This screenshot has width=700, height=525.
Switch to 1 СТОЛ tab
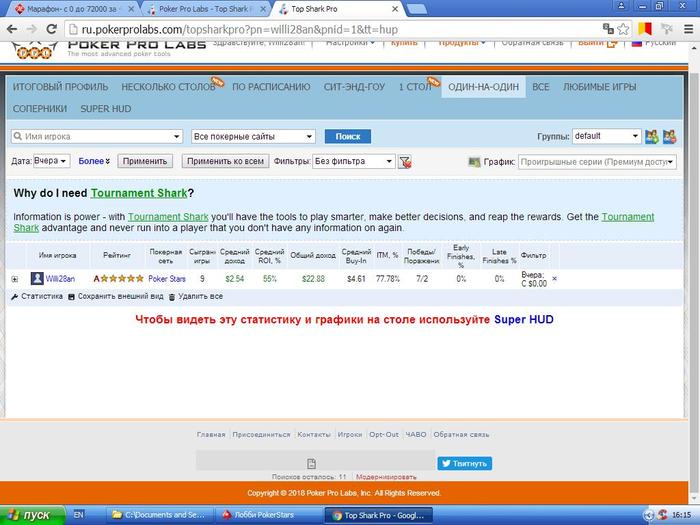tap(415, 87)
